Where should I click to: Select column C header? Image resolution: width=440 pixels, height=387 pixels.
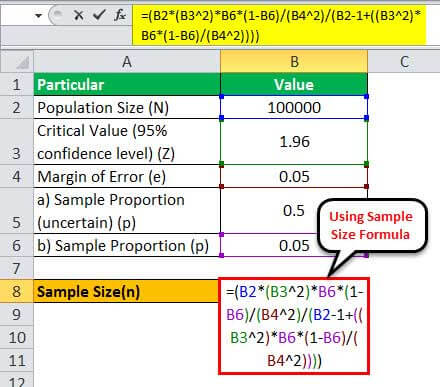(404, 62)
